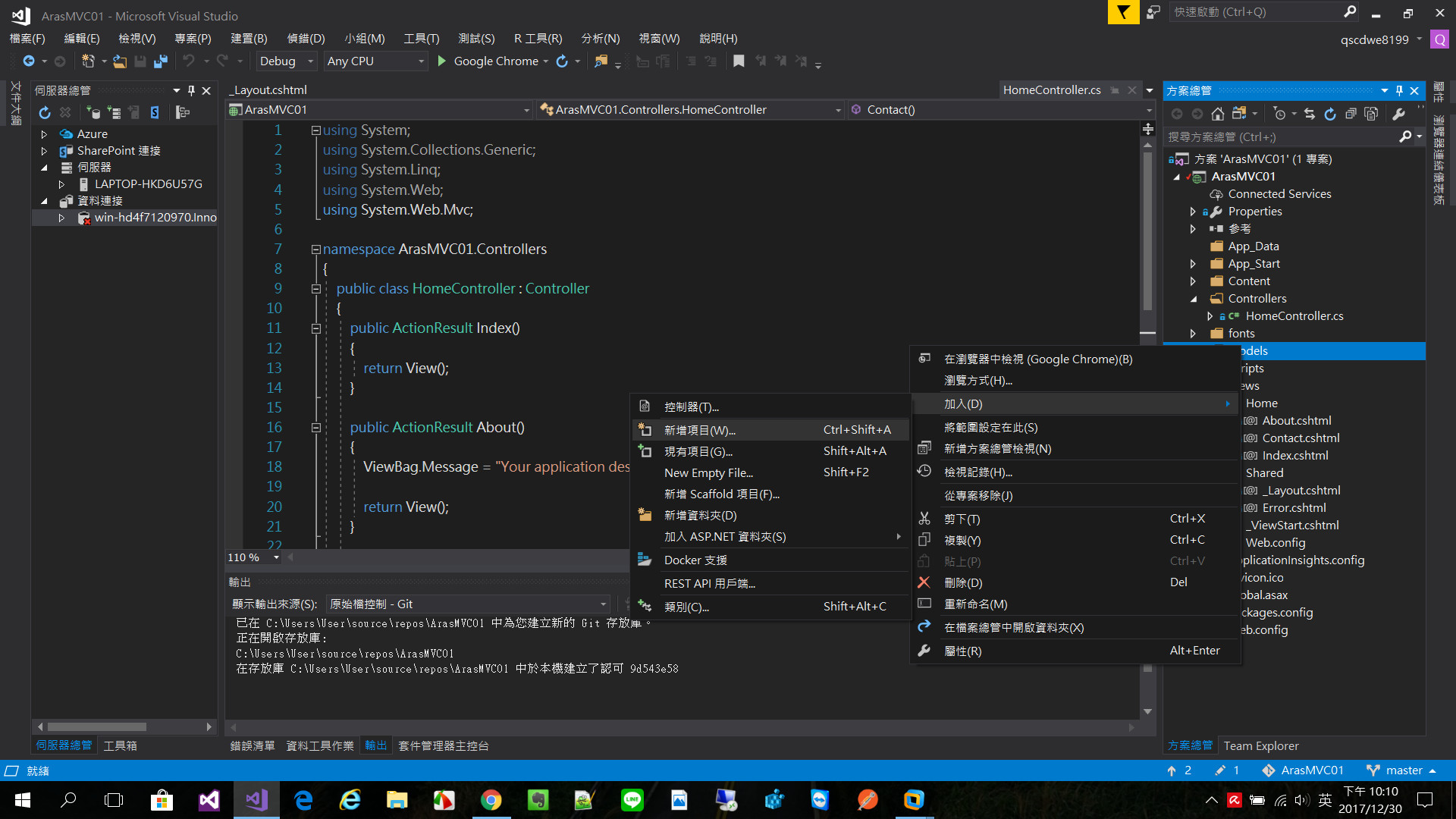Viewport: 1456px width, 819px height.
Task: Click Save All icon in toolbar
Action: [160, 61]
